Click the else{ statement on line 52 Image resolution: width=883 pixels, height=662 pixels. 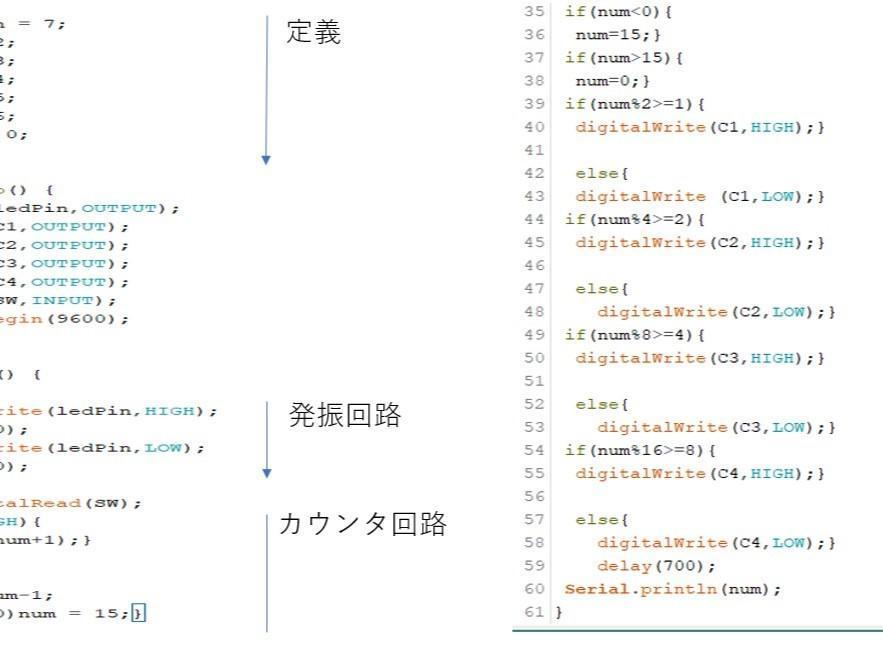[601, 404]
